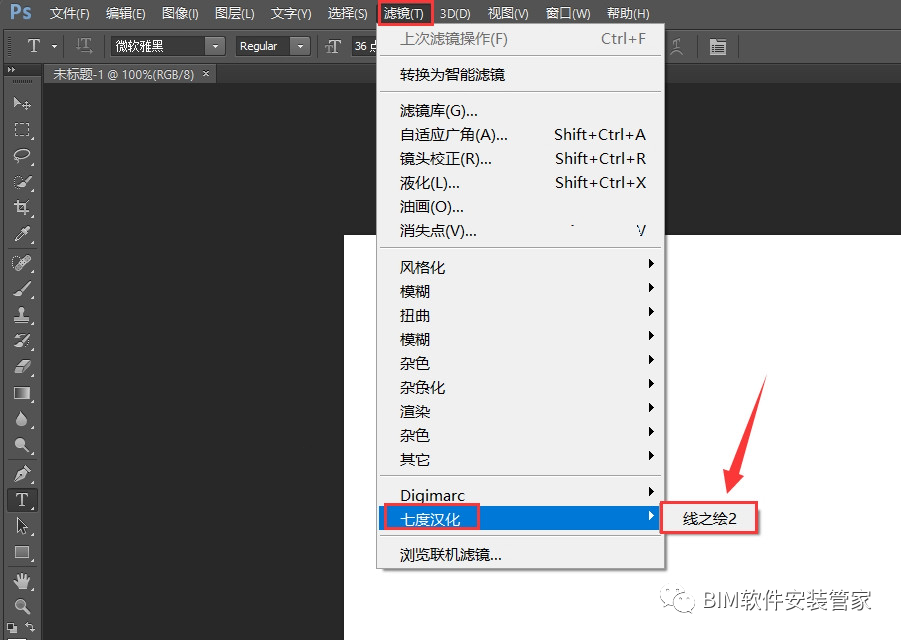Select the Horizontal Type tool in toolbox
The image size is (901, 640).
point(22,500)
